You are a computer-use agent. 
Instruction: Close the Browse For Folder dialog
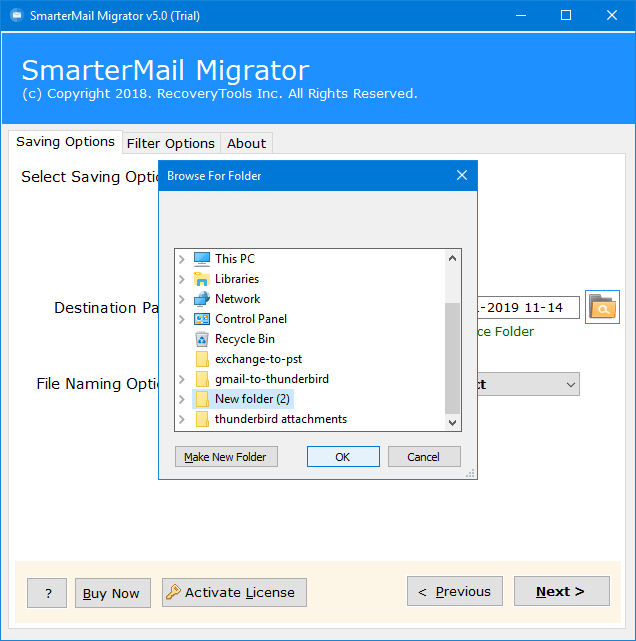click(x=462, y=175)
